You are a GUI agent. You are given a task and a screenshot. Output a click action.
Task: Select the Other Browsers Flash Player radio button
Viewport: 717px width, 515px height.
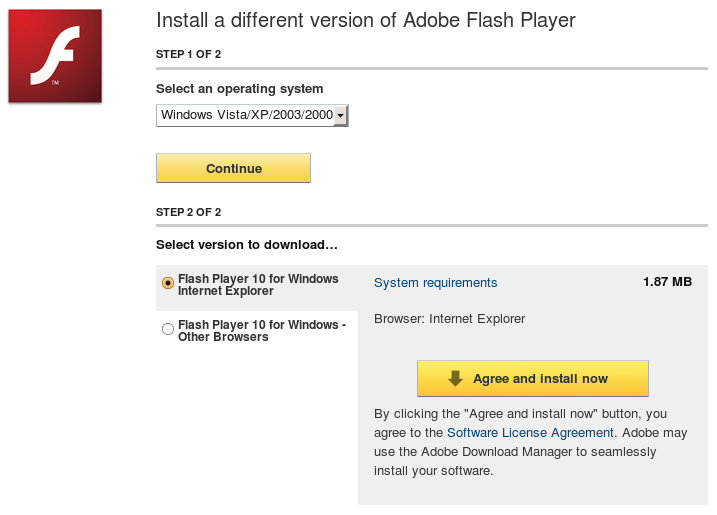[168, 329]
